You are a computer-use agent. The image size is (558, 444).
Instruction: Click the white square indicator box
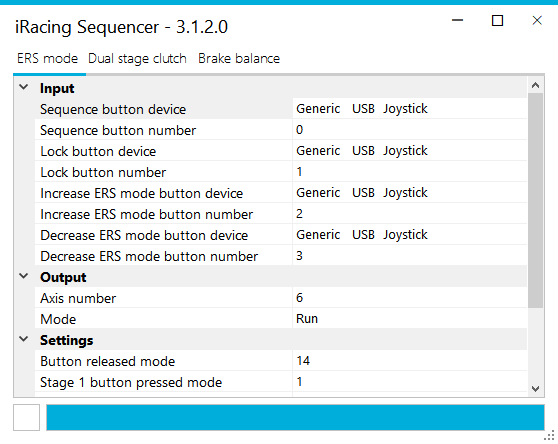pyautogui.click(x=26, y=417)
